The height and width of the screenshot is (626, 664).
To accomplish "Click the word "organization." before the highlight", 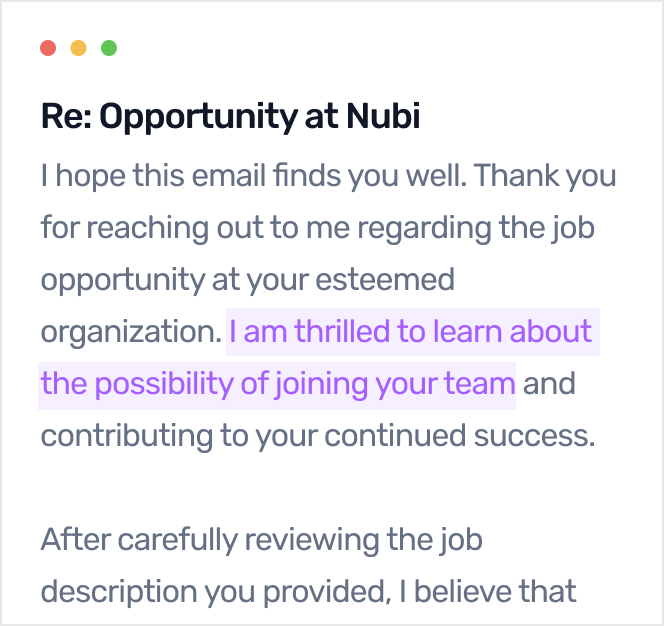I will (130, 331).
